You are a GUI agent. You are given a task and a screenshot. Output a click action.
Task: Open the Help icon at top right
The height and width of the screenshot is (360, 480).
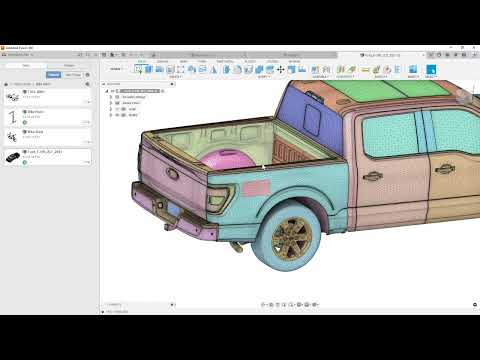point(464,55)
